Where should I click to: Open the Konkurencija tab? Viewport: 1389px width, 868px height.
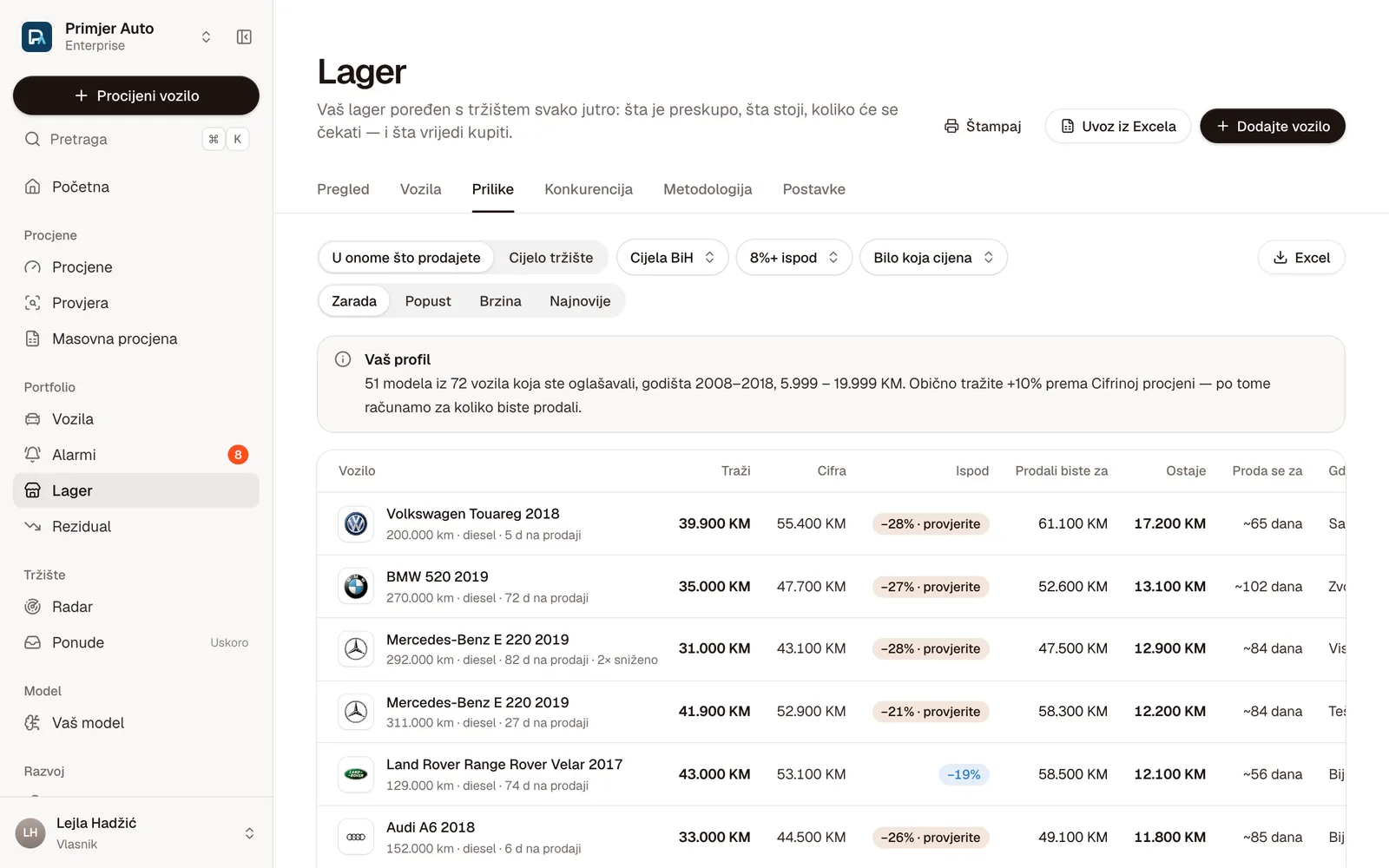[589, 189]
